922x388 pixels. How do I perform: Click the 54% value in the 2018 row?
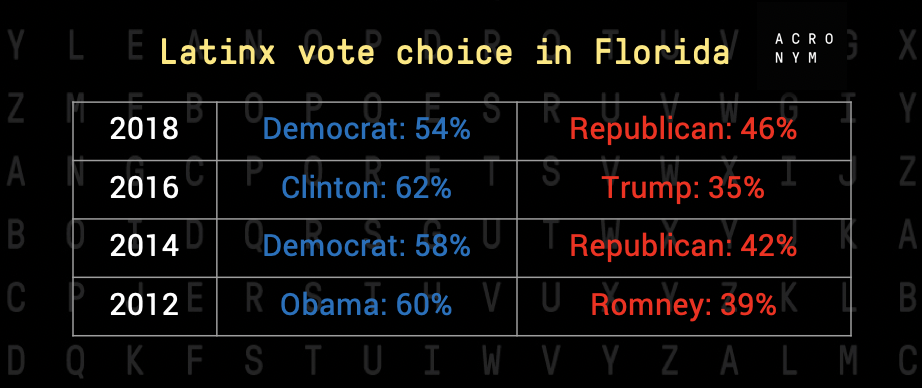[x=442, y=129]
